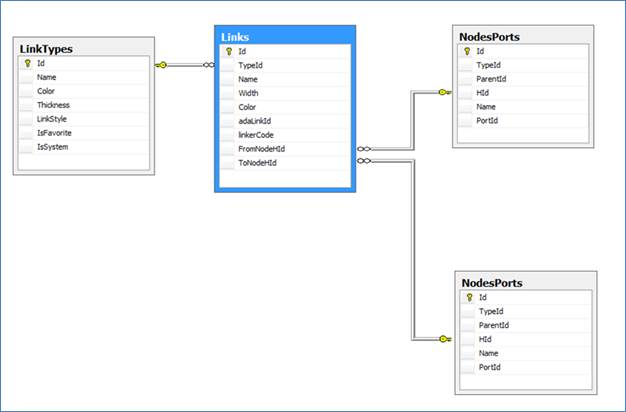626x412 pixels.
Task: Select the infinity endpoint next to FromNodeHId
Action: (x=365, y=147)
